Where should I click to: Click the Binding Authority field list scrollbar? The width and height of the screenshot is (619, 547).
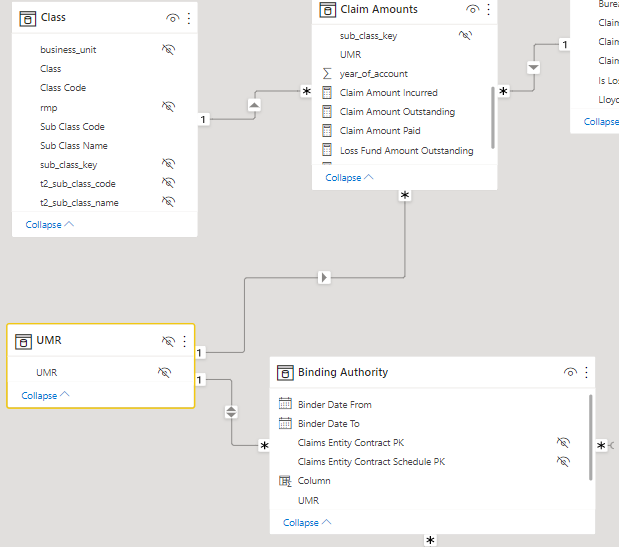[x=591, y=437]
